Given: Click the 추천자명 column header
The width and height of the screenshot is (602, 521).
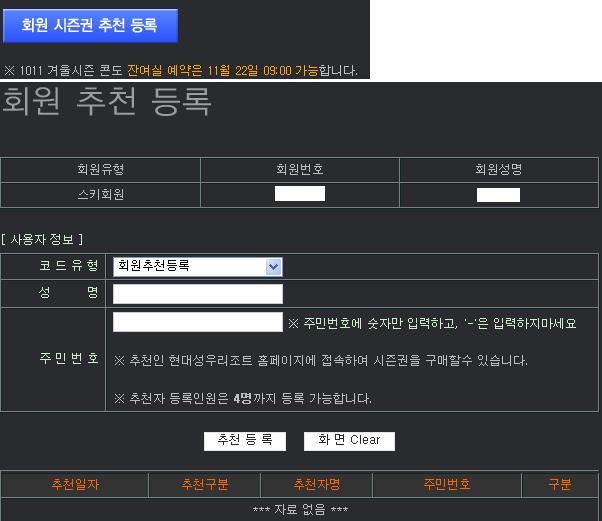Looking at the screenshot, I should pyautogui.click(x=317, y=485).
